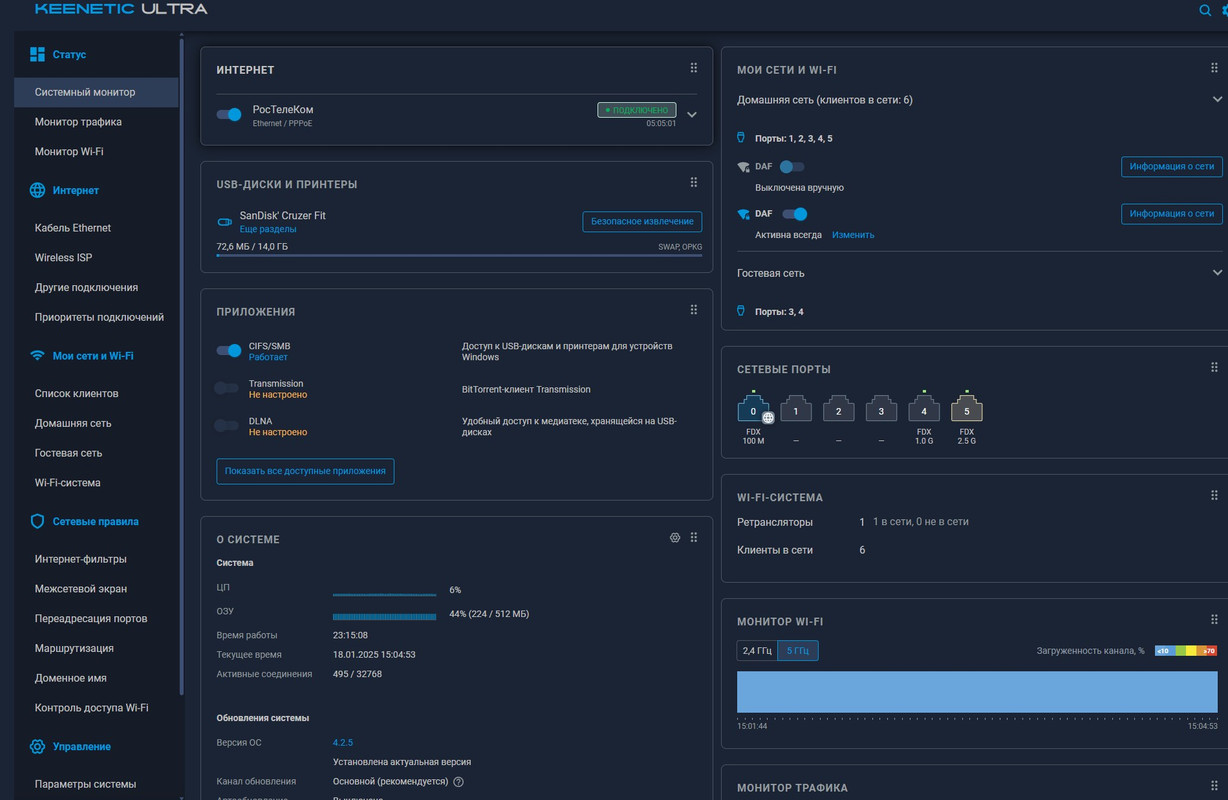Click drag handle of Приложения card

pyautogui.click(x=694, y=310)
